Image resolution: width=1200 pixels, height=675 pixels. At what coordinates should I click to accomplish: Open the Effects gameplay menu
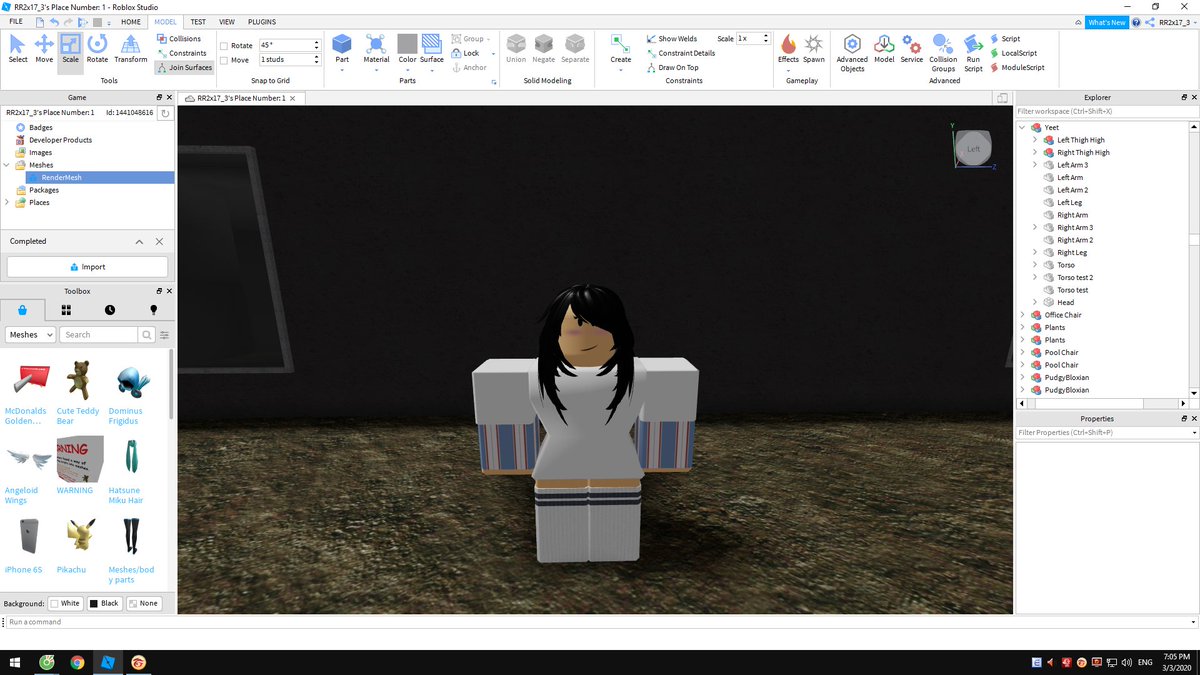click(788, 49)
